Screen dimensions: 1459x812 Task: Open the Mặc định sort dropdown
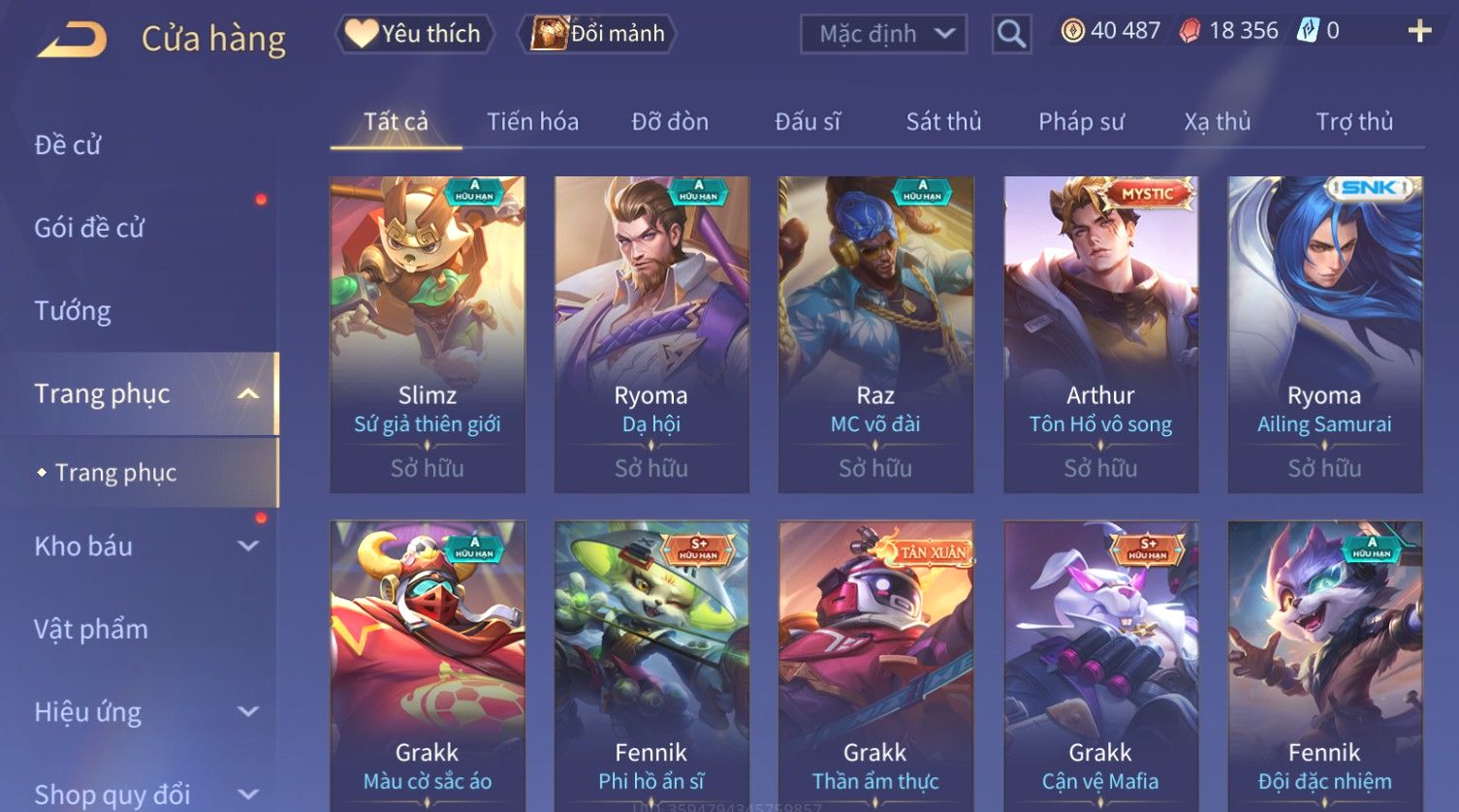click(x=883, y=35)
